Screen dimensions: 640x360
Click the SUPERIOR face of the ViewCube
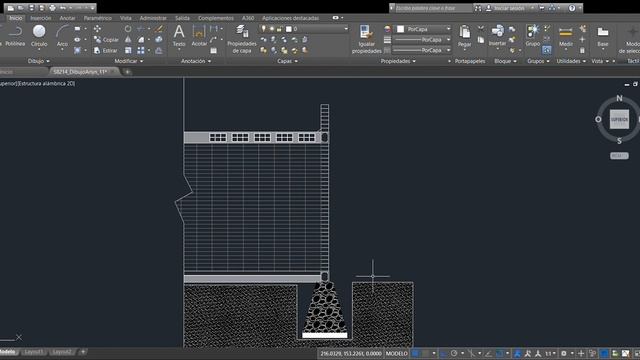point(619,120)
